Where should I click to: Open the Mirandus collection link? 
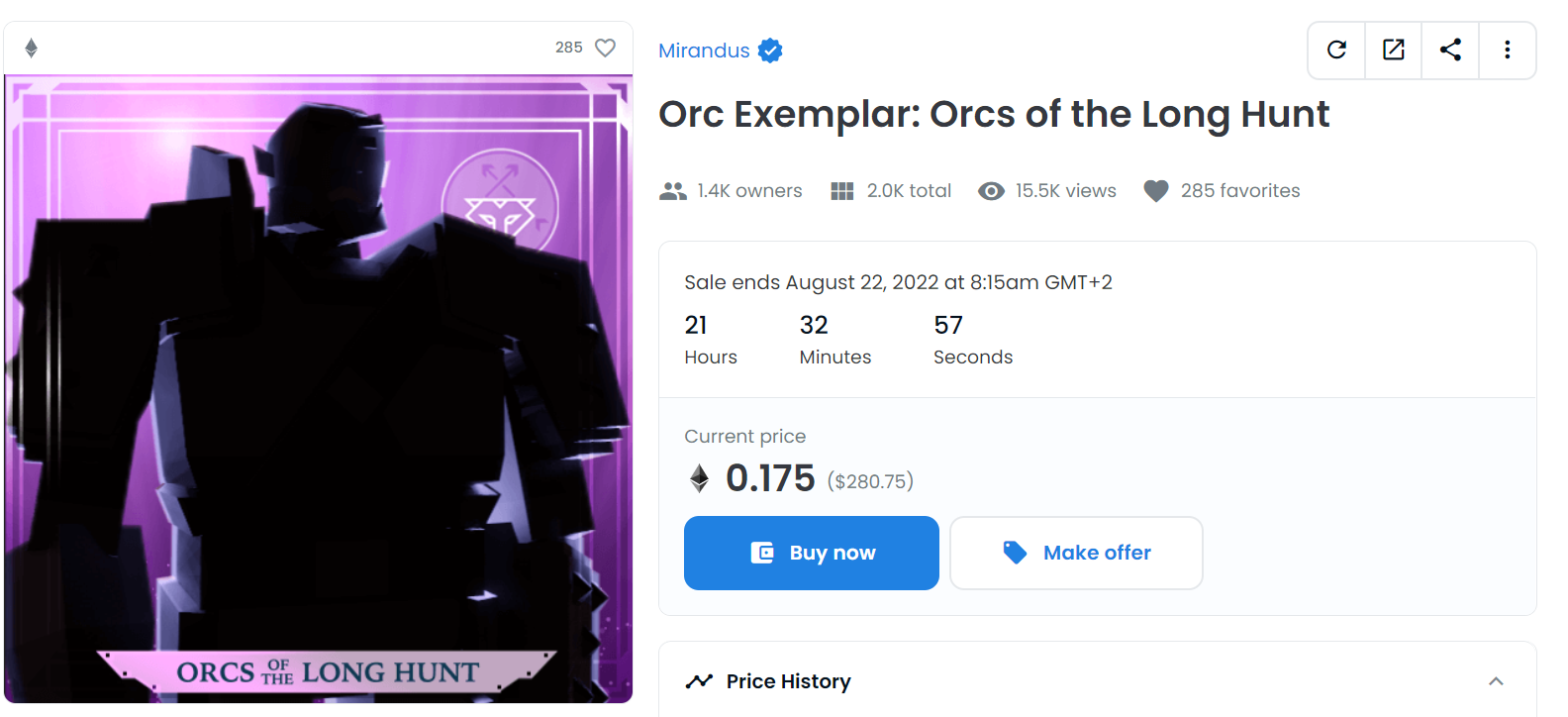click(x=704, y=51)
